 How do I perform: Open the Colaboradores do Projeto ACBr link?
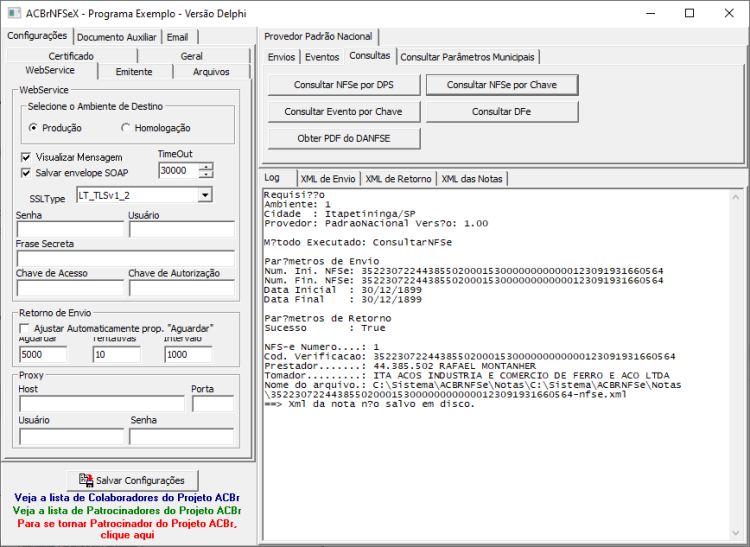click(127, 498)
